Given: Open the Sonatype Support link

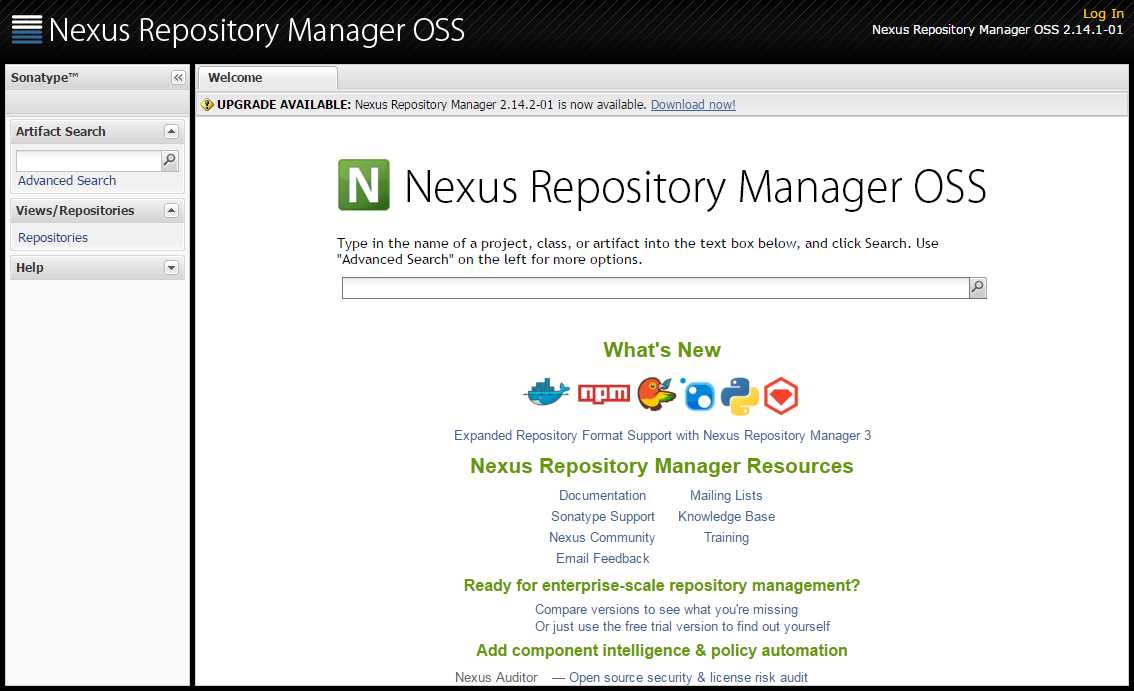Looking at the screenshot, I should click(x=602, y=517).
